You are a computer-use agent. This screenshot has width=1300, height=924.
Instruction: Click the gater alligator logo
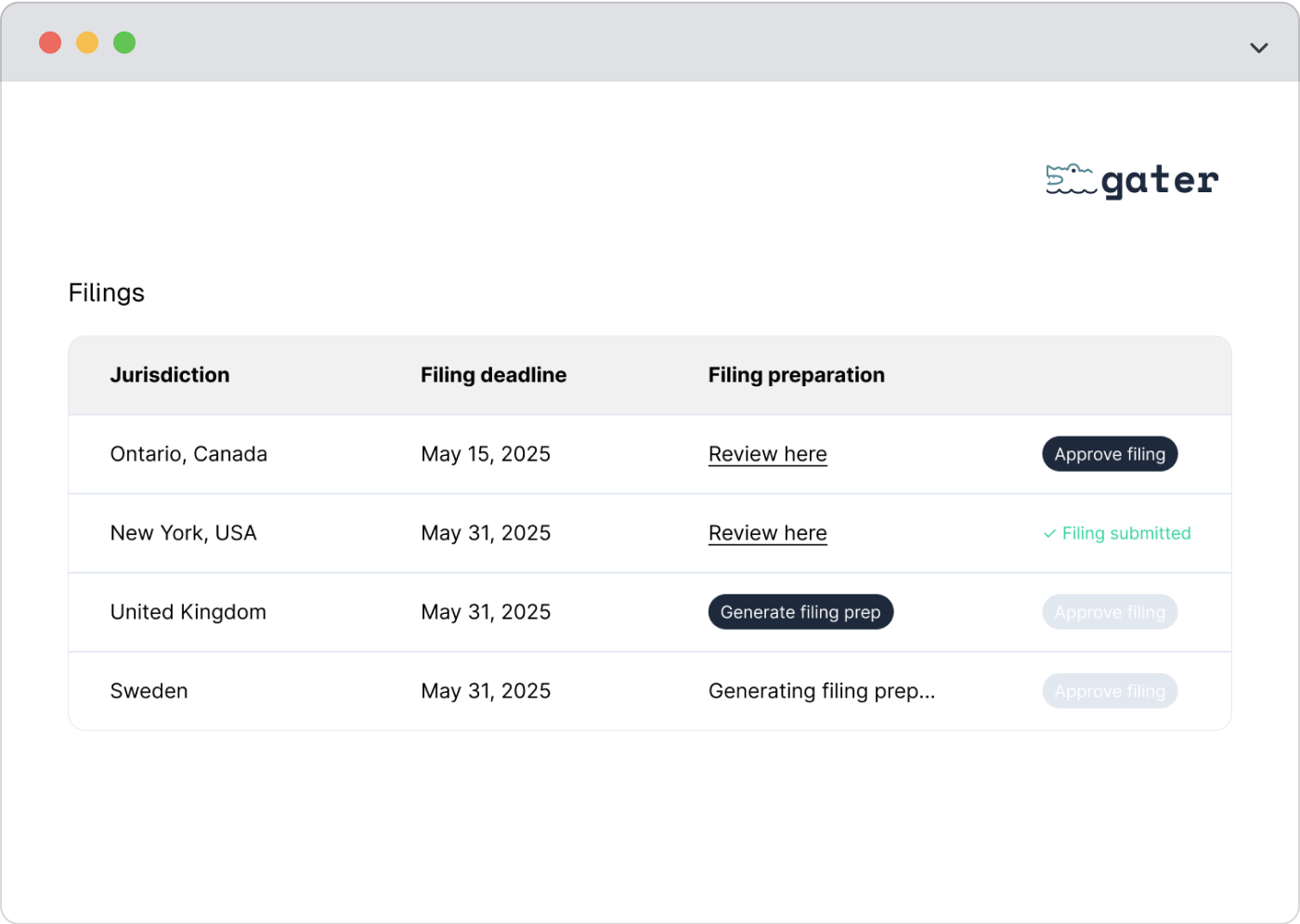[x=1131, y=180]
